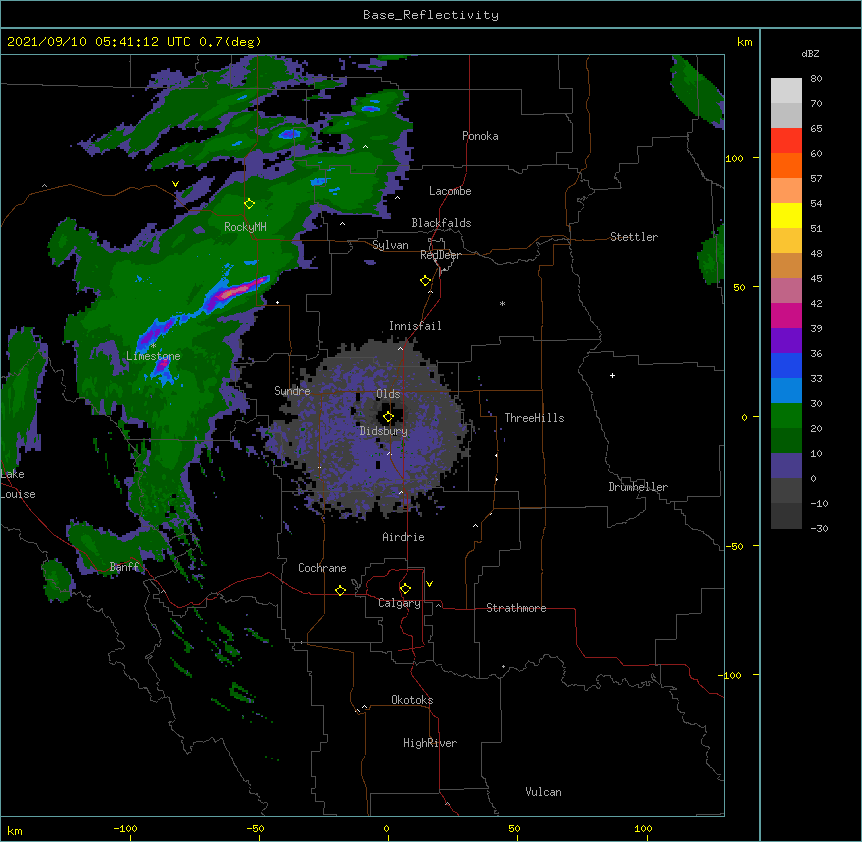
Task: Click the bottom axis tick labeled -100
Action: pyautogui.click(x=125, y=828)
